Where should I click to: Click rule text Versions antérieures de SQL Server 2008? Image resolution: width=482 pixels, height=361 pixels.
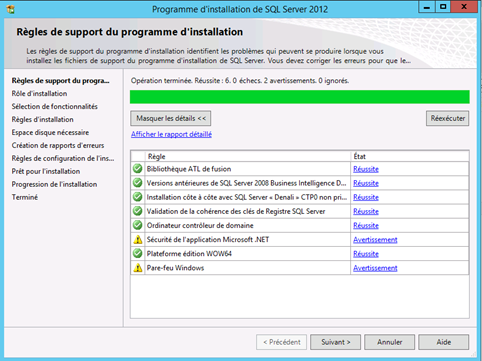(247, 183)
